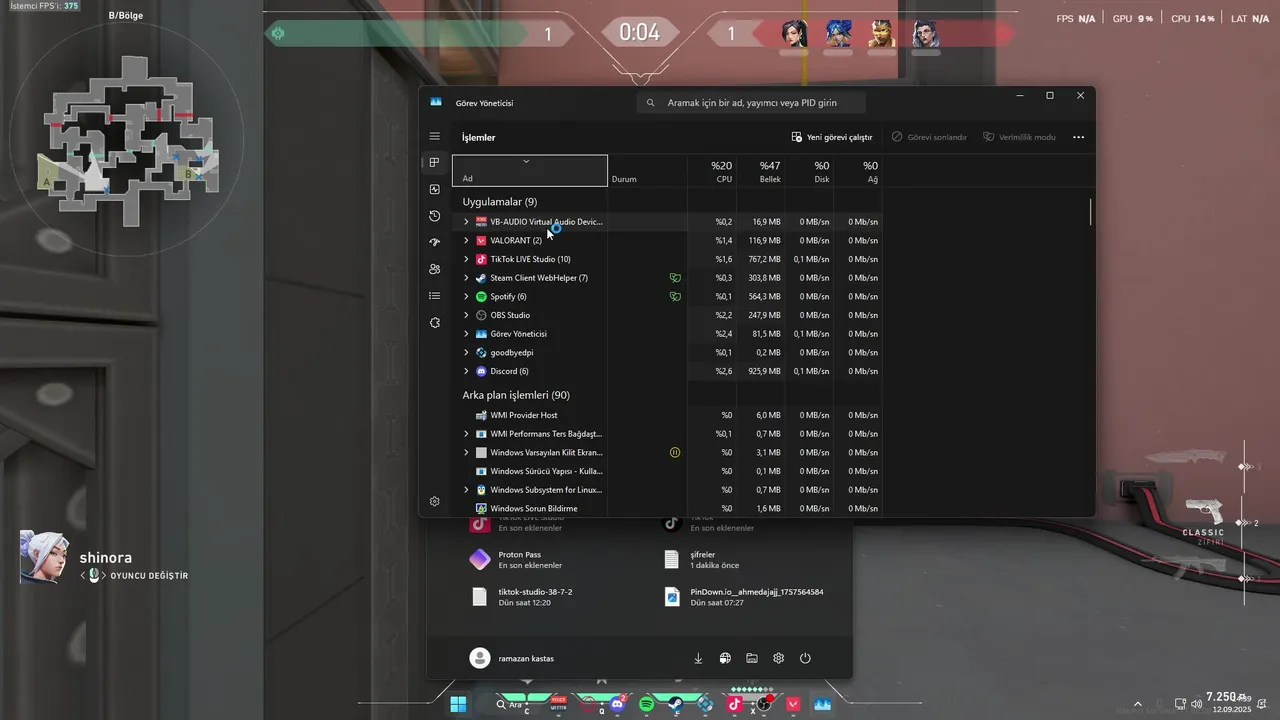The image size is (1280, 720).
Task: Click the VALORANT process icon in the list
Action: pos(481,241)
